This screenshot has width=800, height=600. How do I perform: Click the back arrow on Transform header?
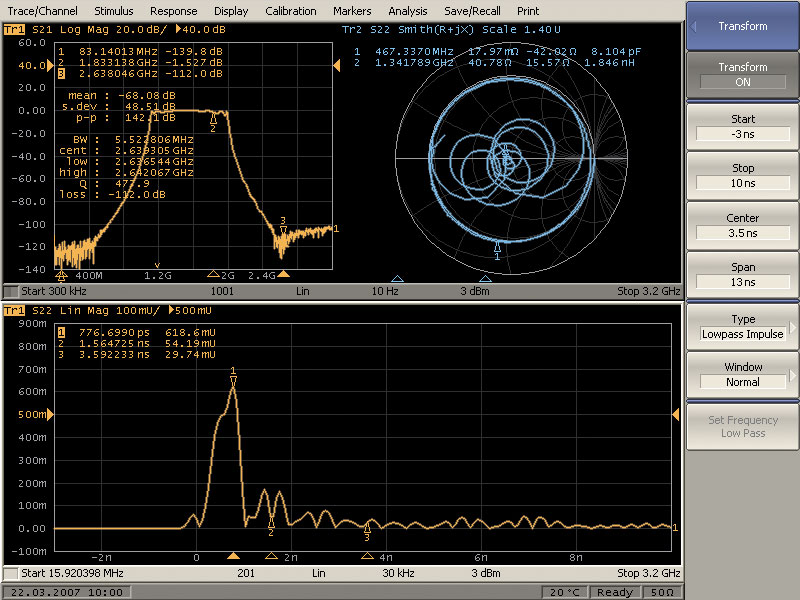click(693, 27)
